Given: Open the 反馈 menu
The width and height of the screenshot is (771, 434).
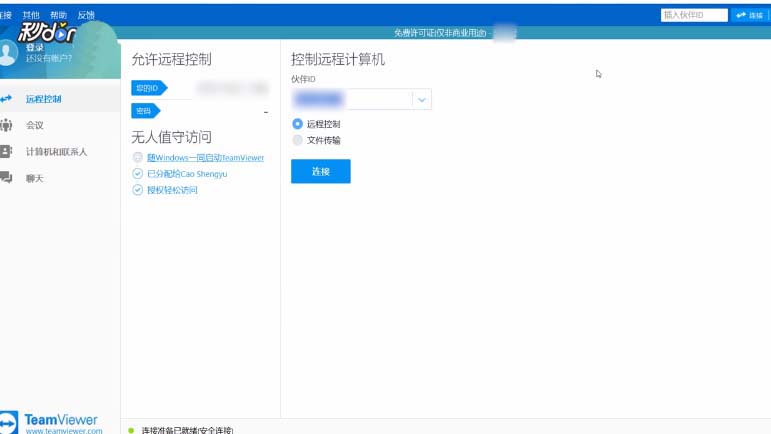Looking at the screenshot, I should coord(86,15).
